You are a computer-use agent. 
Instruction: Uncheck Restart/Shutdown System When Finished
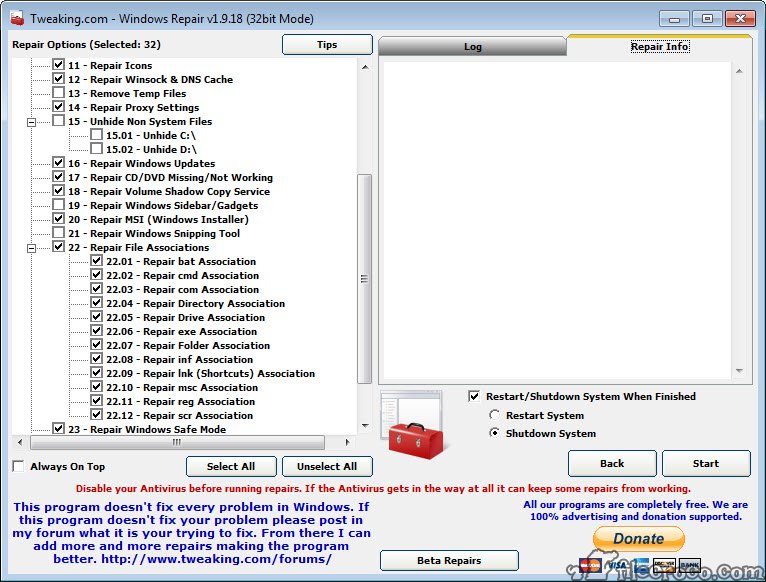474,396
